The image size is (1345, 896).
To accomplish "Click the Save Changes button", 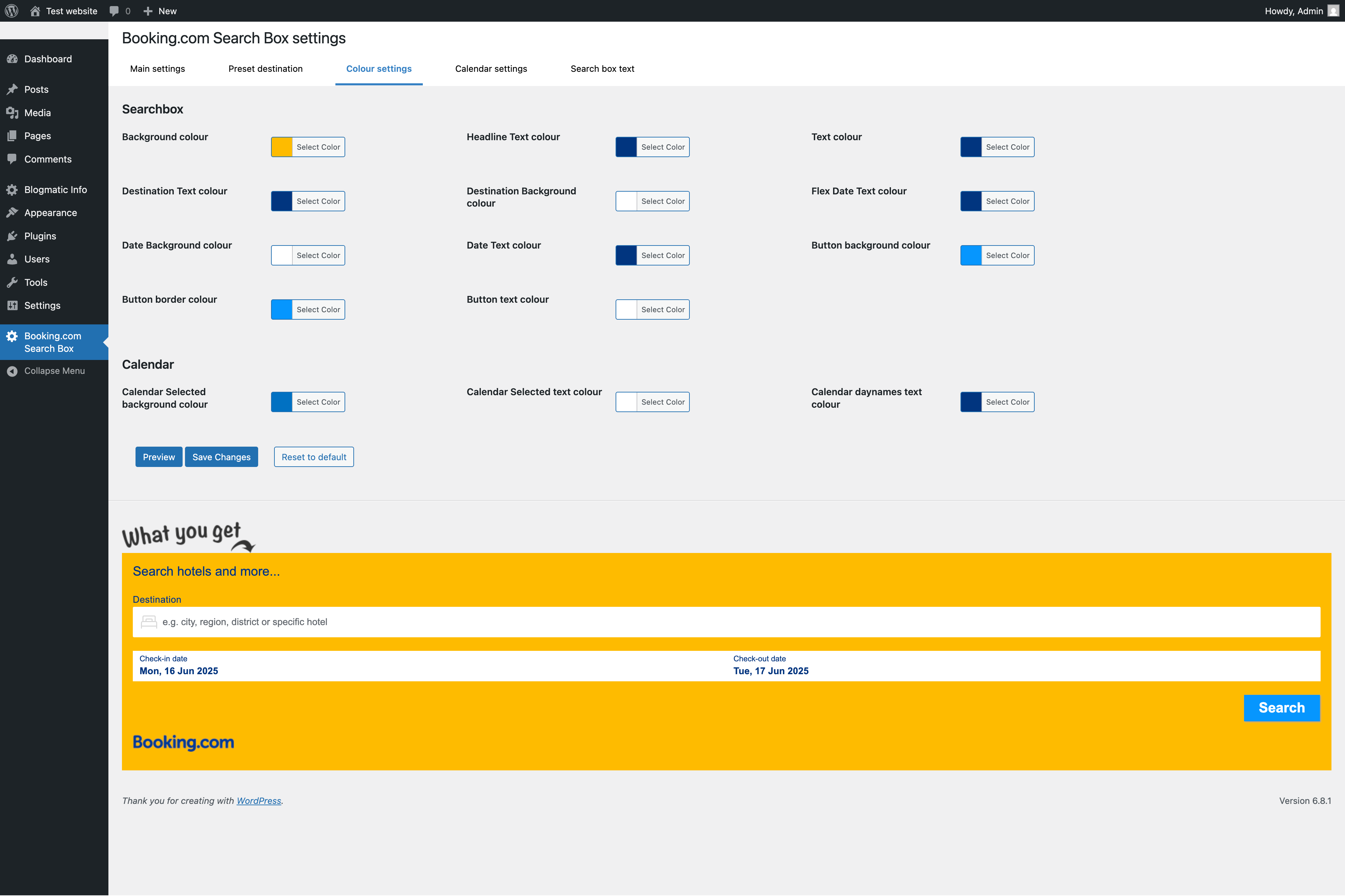I will point(221,457).
